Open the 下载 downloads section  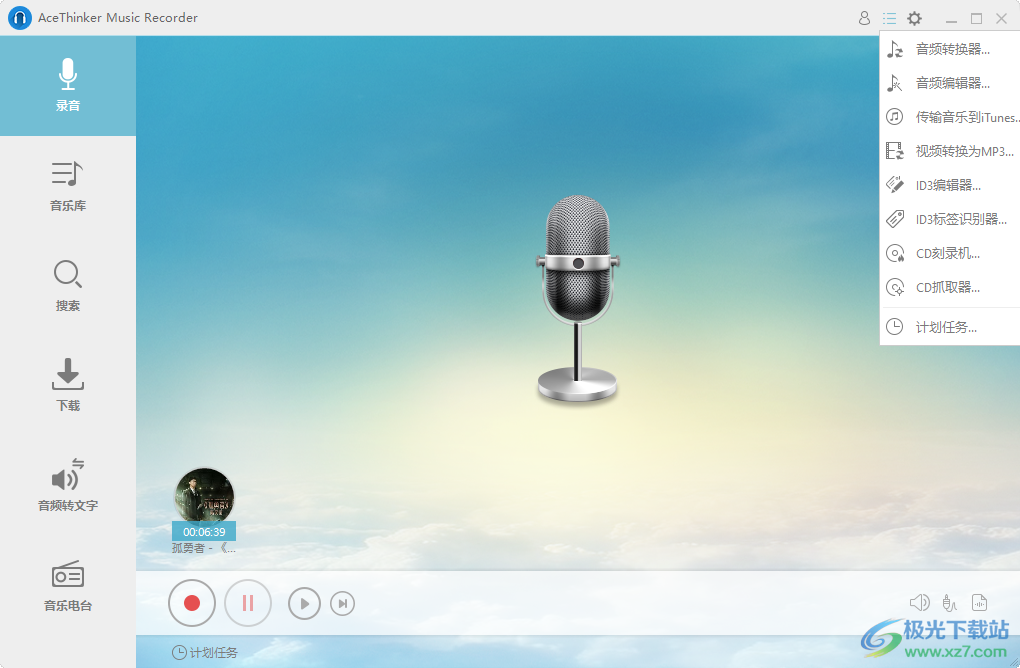pos(67,385)
